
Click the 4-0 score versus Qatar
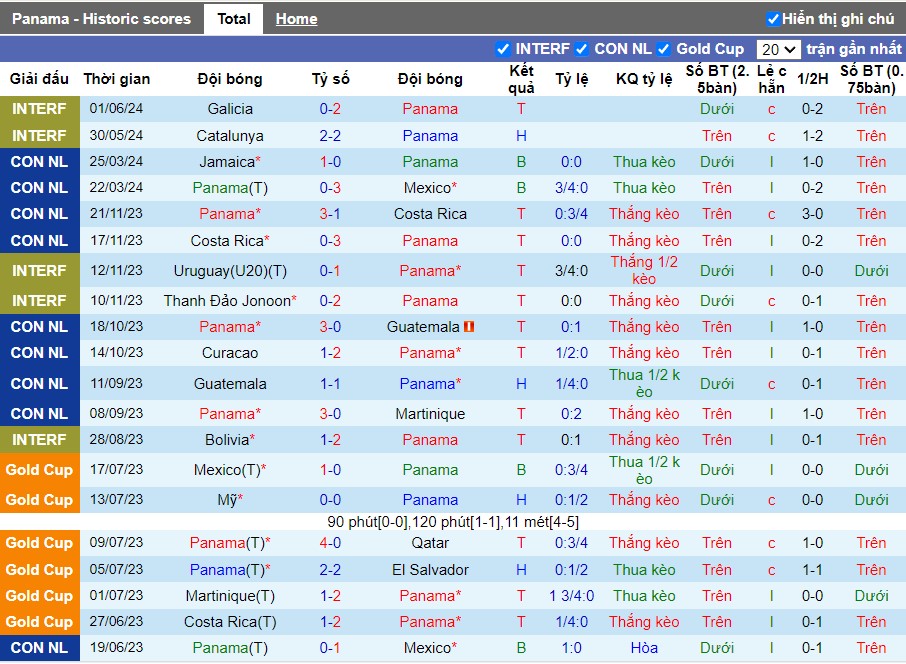tap(330, 543)
